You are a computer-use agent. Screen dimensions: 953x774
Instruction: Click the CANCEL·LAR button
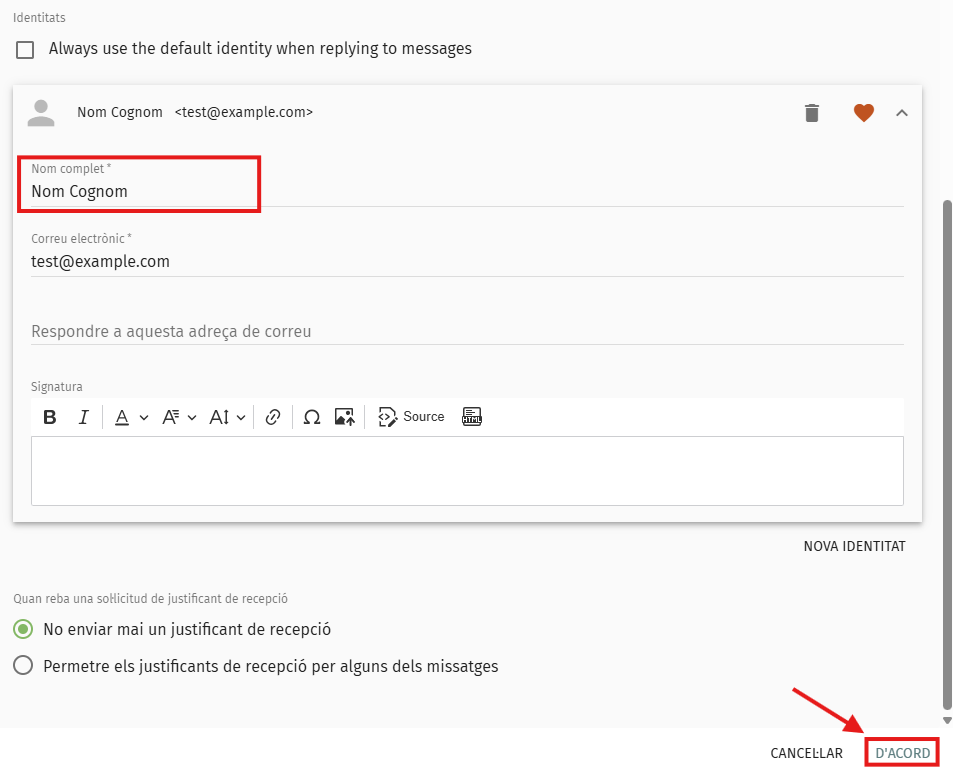point(806,753)
